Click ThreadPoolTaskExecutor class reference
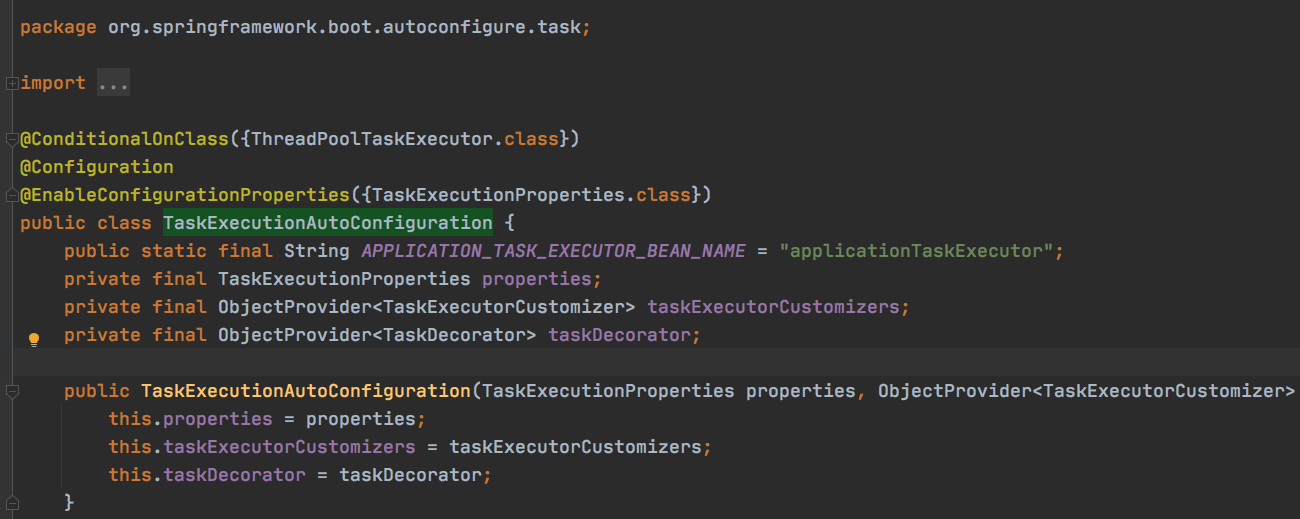This screenshot has width=1300, height=519. 373,139
